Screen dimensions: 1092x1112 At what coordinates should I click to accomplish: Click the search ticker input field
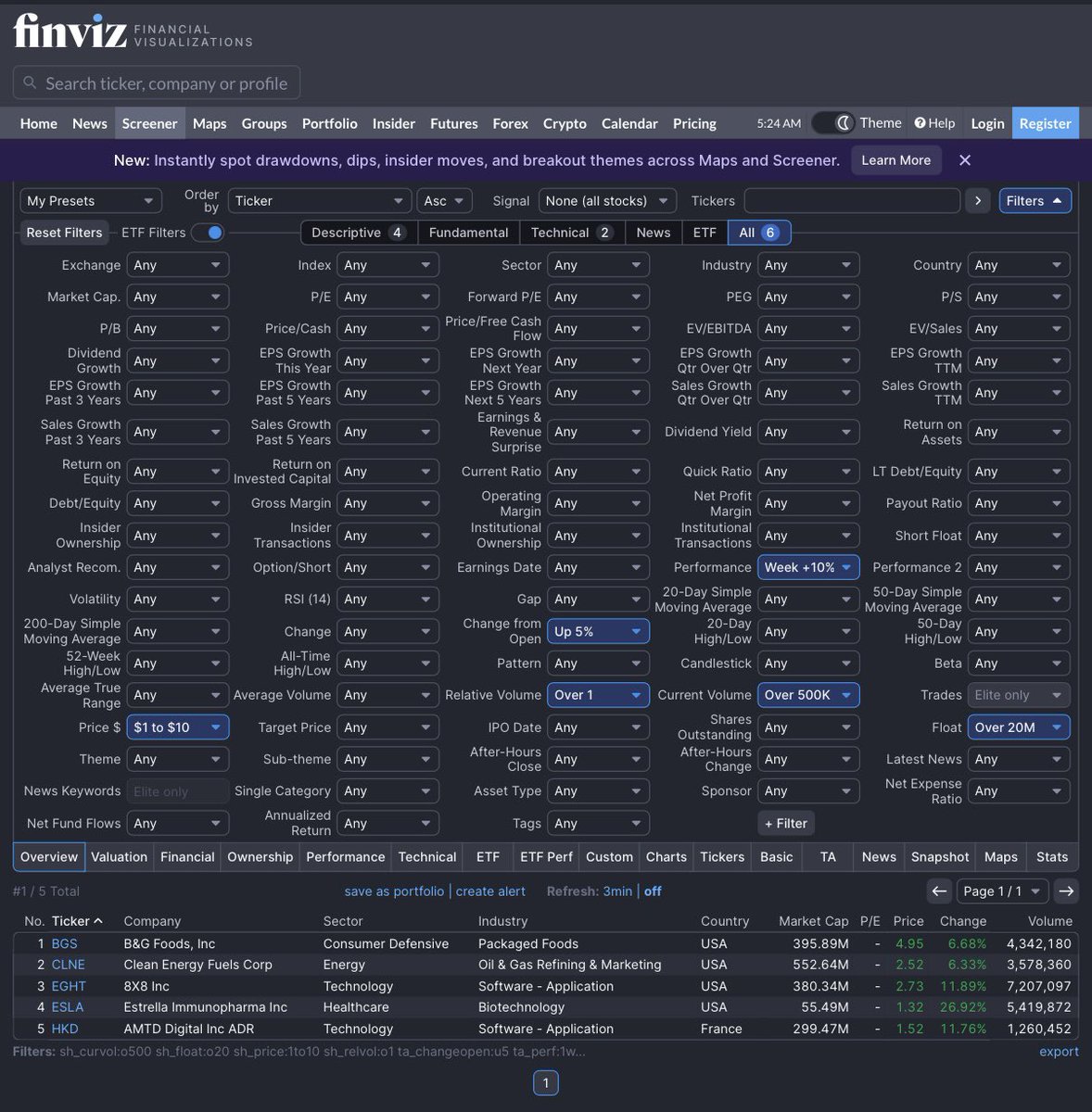(157, 83)
